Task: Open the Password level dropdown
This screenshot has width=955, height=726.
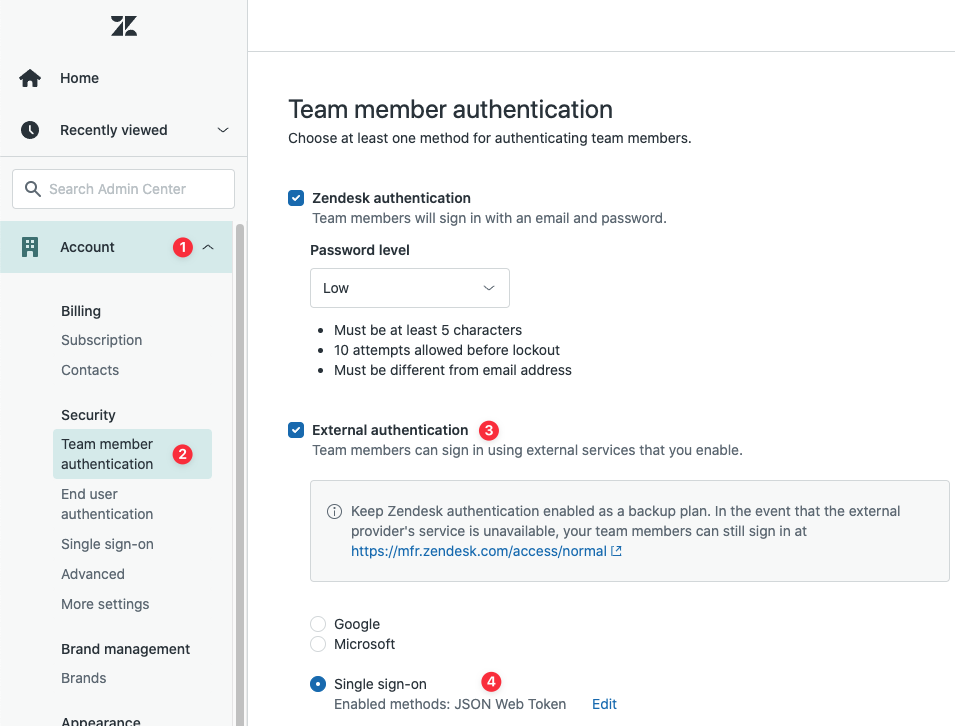Action: 409,288
